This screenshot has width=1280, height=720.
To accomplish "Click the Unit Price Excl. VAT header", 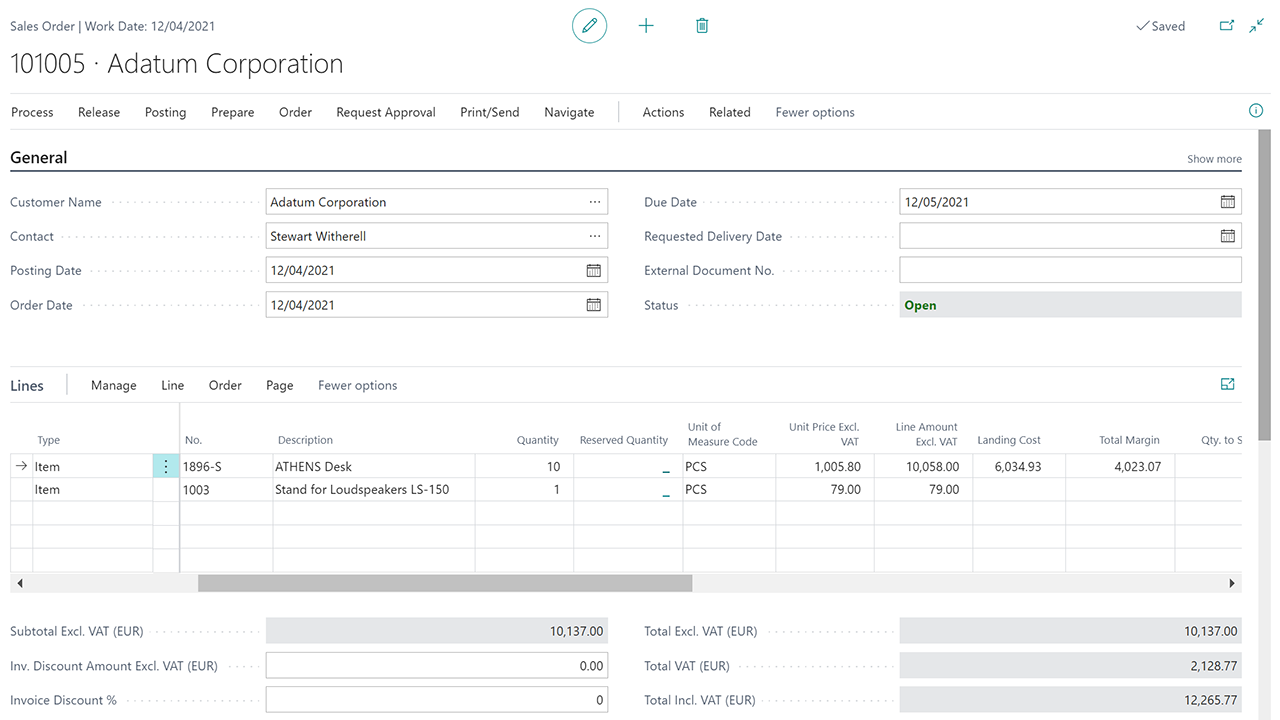I will click(x=824, y=434).
